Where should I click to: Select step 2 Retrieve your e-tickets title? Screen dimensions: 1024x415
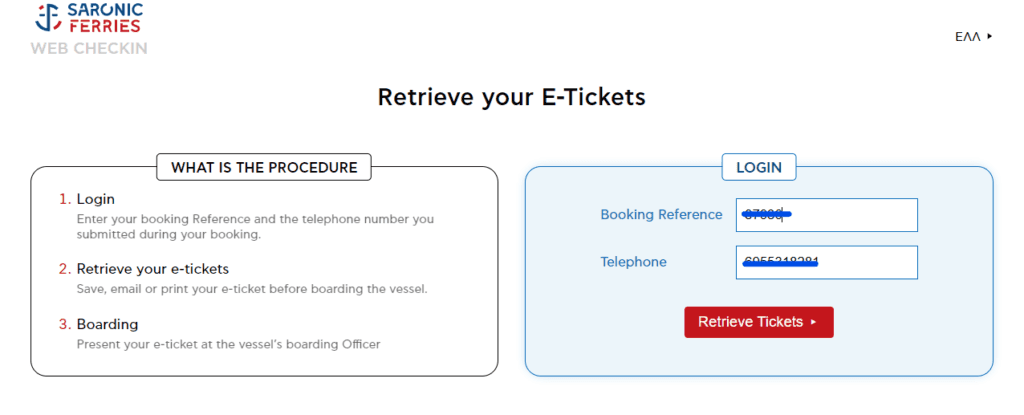click(153, 269)
